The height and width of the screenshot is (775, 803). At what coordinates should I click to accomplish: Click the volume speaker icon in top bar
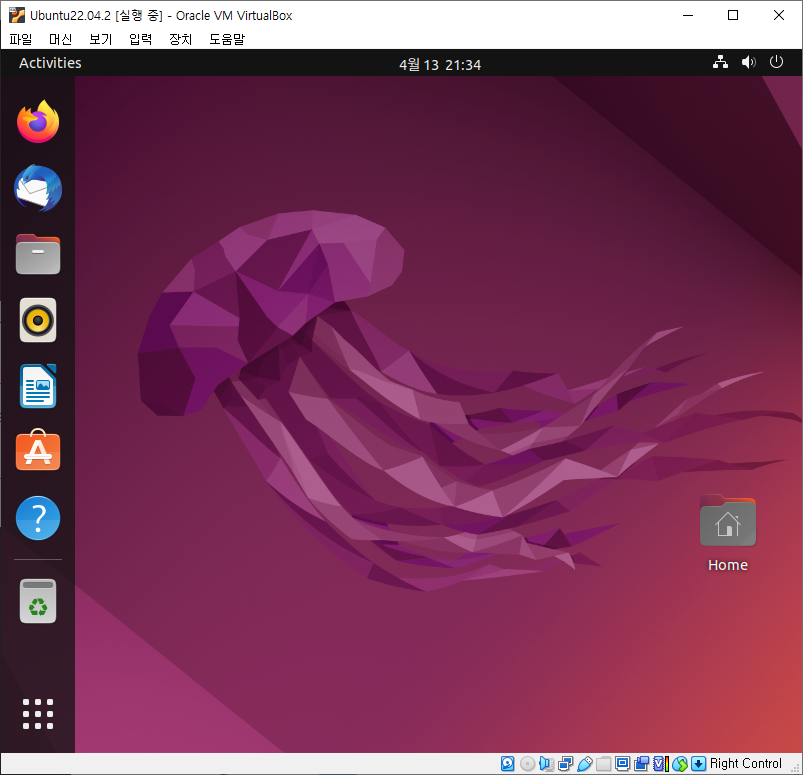(x=749, y=62)
